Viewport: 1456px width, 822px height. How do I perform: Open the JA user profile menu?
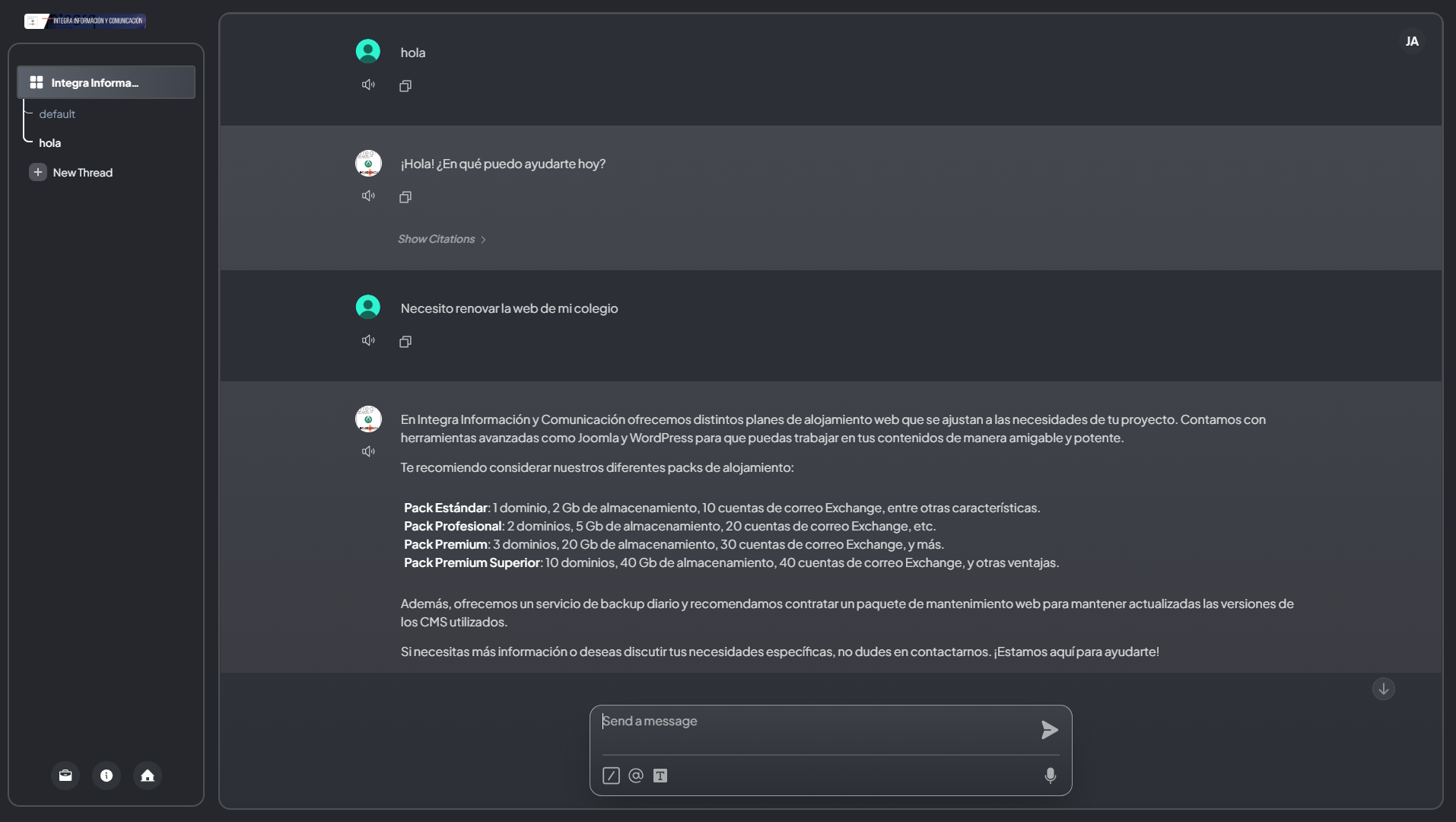tap(1412, 41)
